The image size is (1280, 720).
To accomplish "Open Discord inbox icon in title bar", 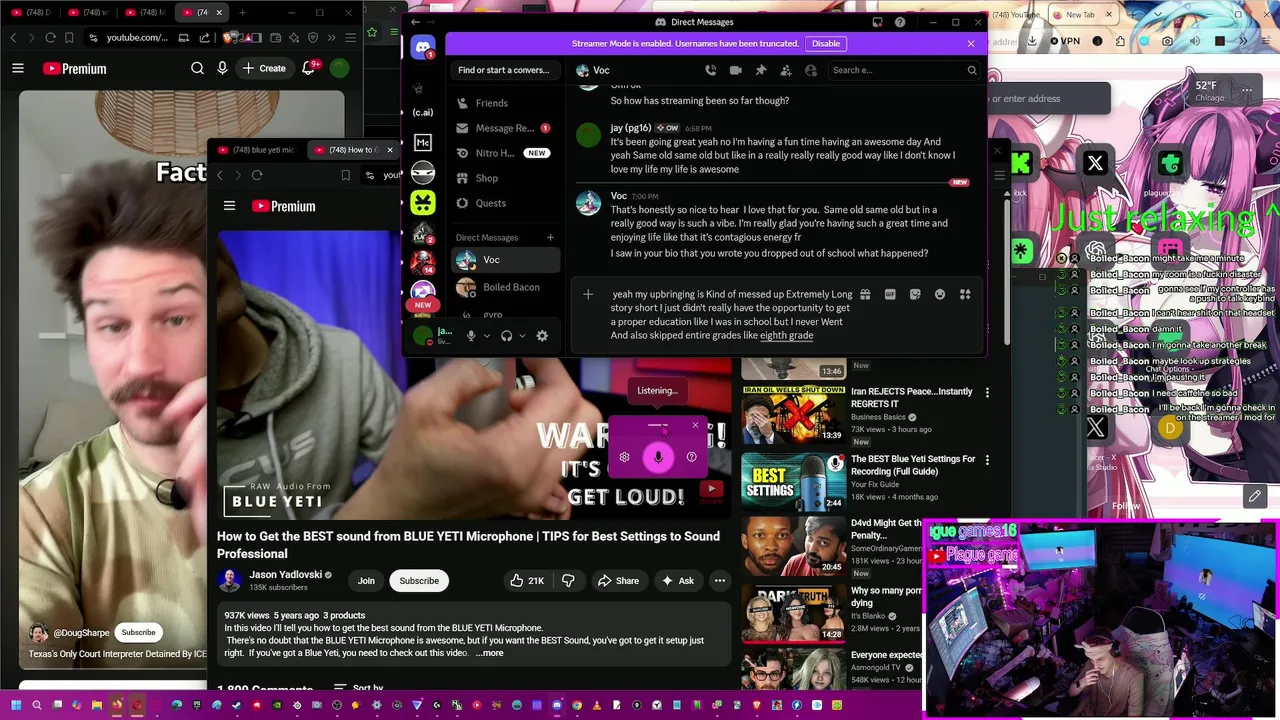I will (877, 22).
